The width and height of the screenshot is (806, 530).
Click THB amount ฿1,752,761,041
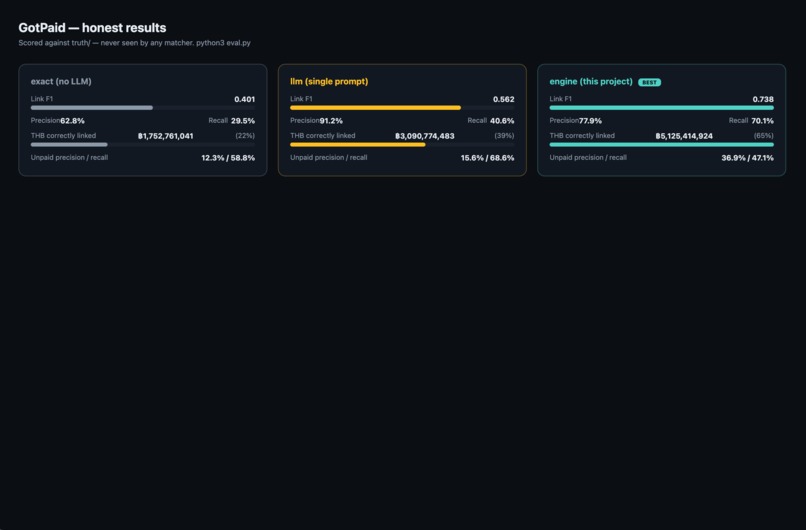tap(166, 136)
